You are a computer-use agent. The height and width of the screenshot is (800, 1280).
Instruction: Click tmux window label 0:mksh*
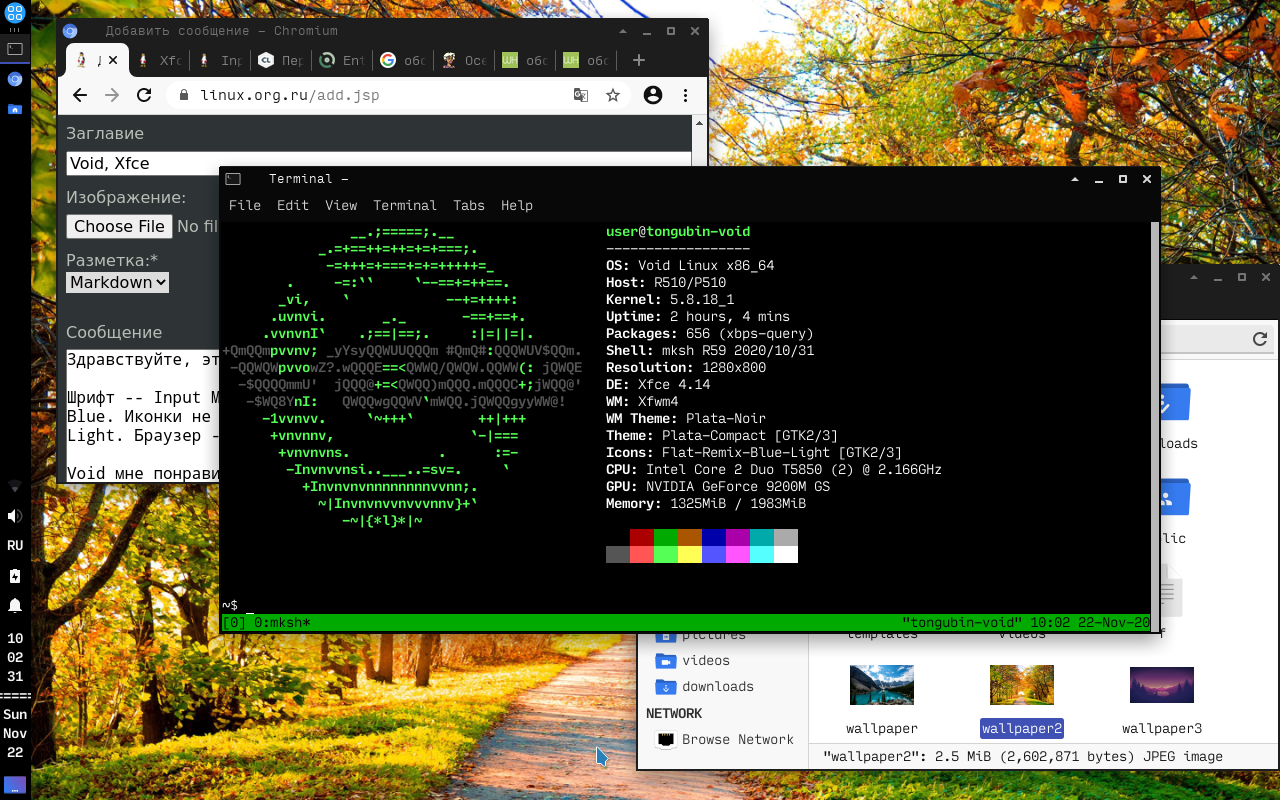[x=280, y=623]
